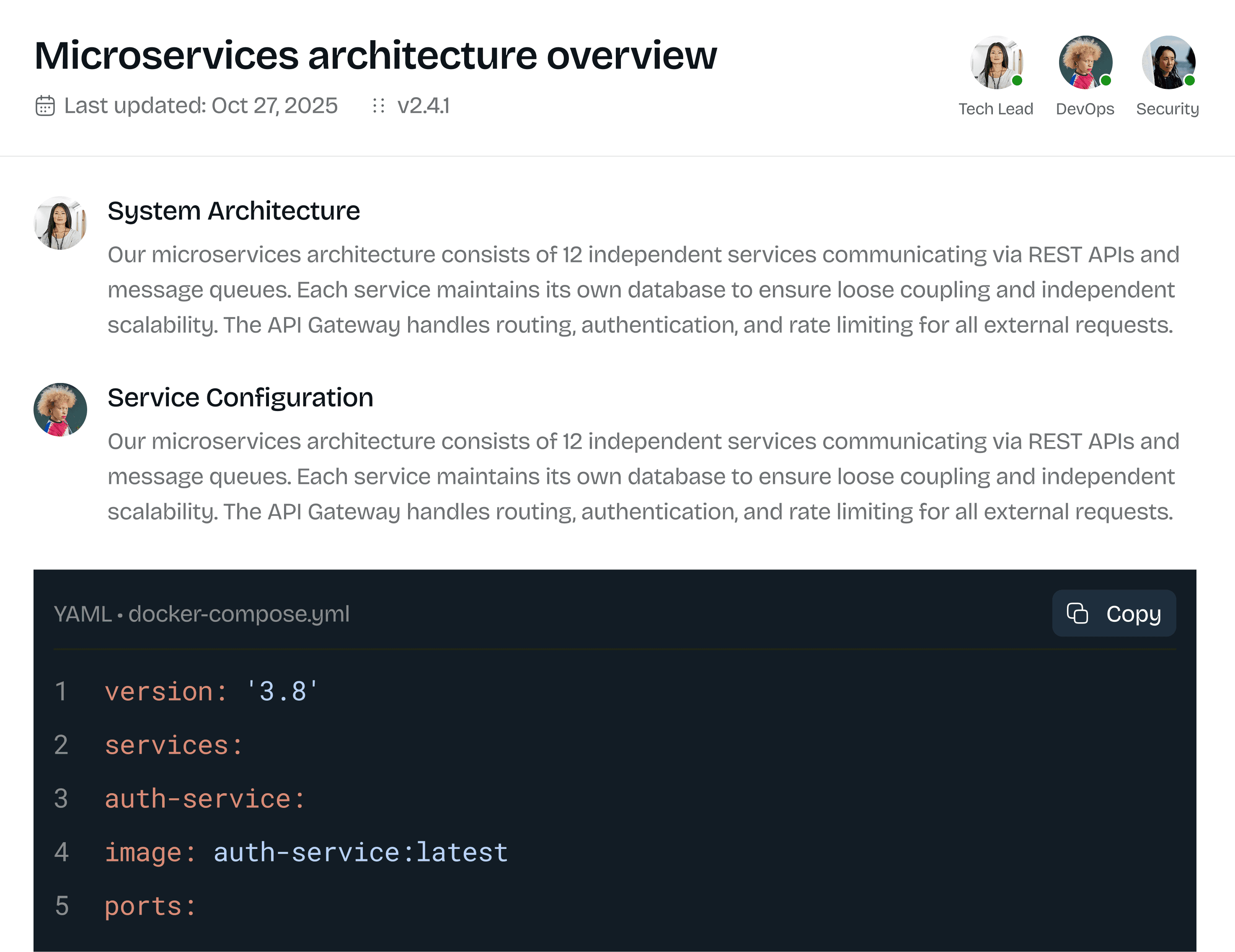Click the drag handle dots next to v2.4.1
The height and width of the screenshot is (952, 1235).
378,105
